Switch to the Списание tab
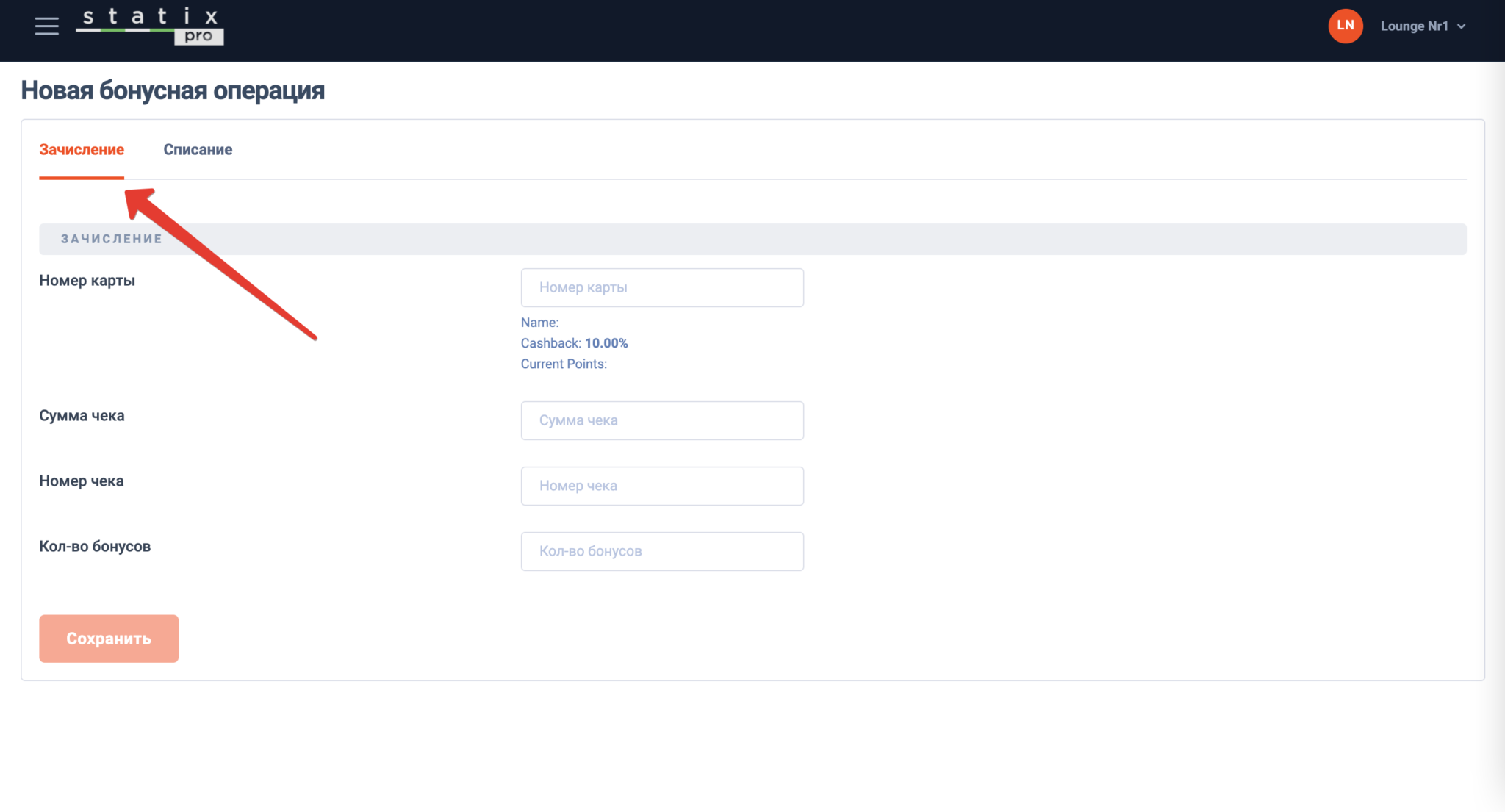 pos(197,149)
